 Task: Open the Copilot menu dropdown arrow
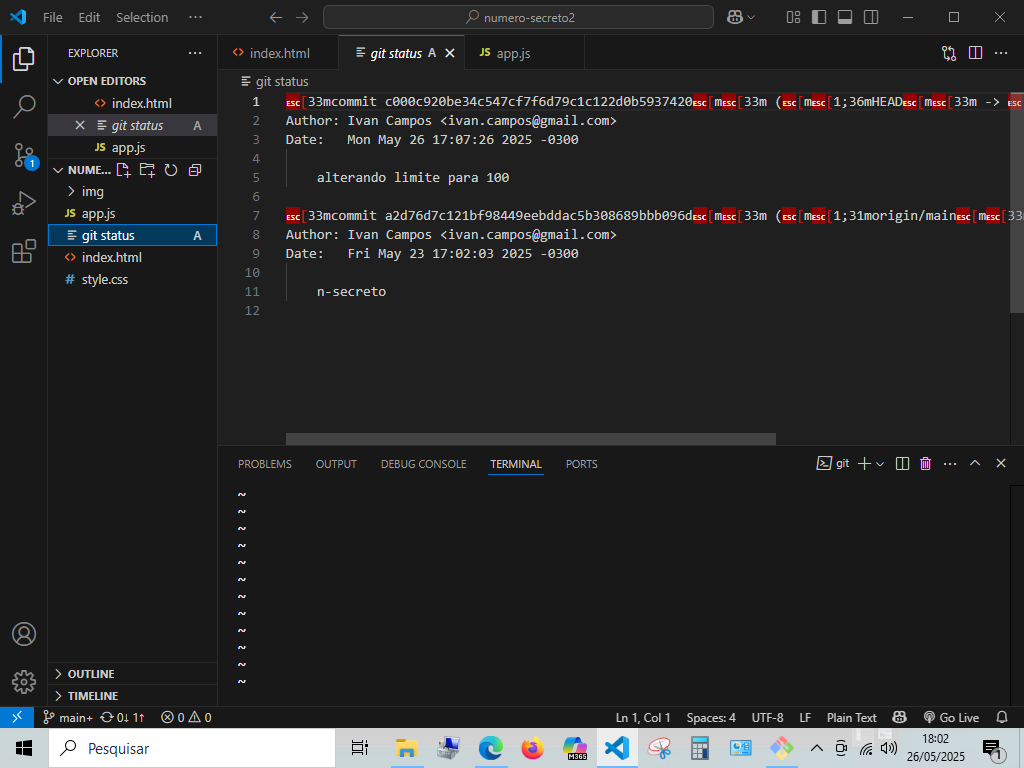click(751, 18)
